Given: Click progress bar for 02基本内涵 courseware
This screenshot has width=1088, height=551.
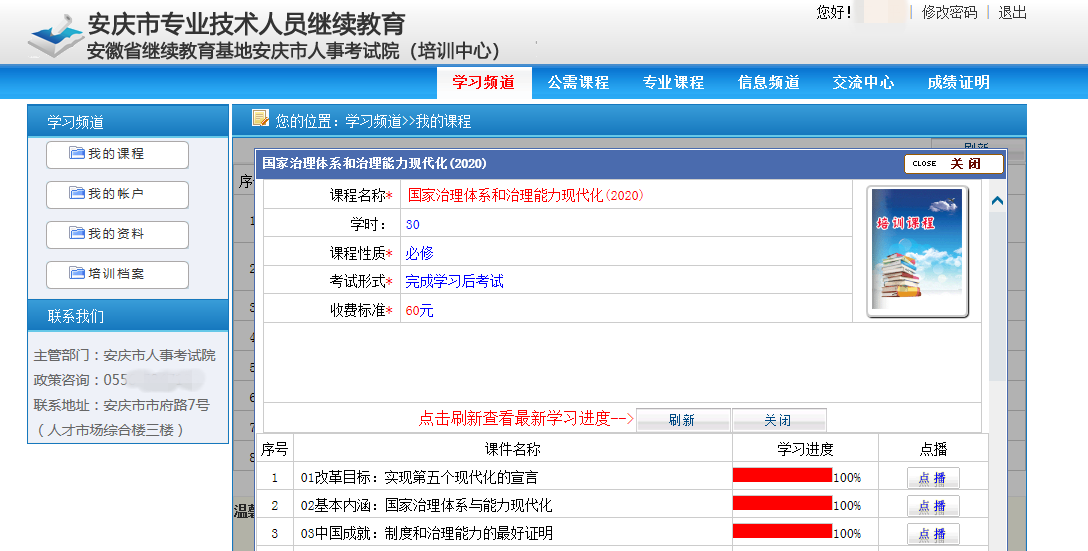Looking at the screenshot, I should coord(782,504).
